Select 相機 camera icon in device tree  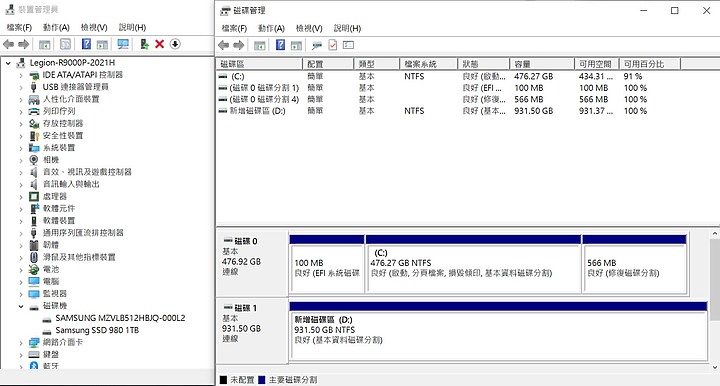[x=34, y=160]
